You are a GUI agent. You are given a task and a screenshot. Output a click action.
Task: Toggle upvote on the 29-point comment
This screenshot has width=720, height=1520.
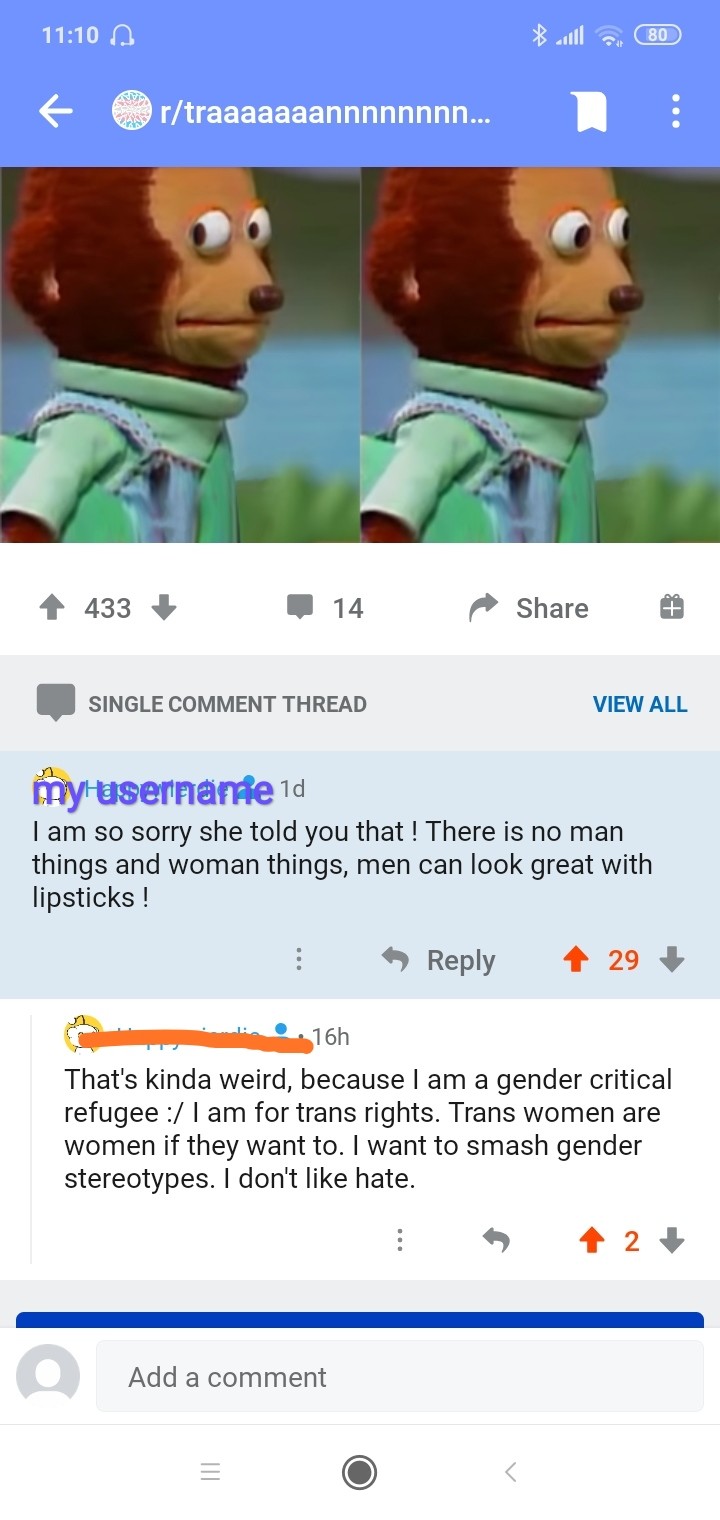(x=576, y=960)
